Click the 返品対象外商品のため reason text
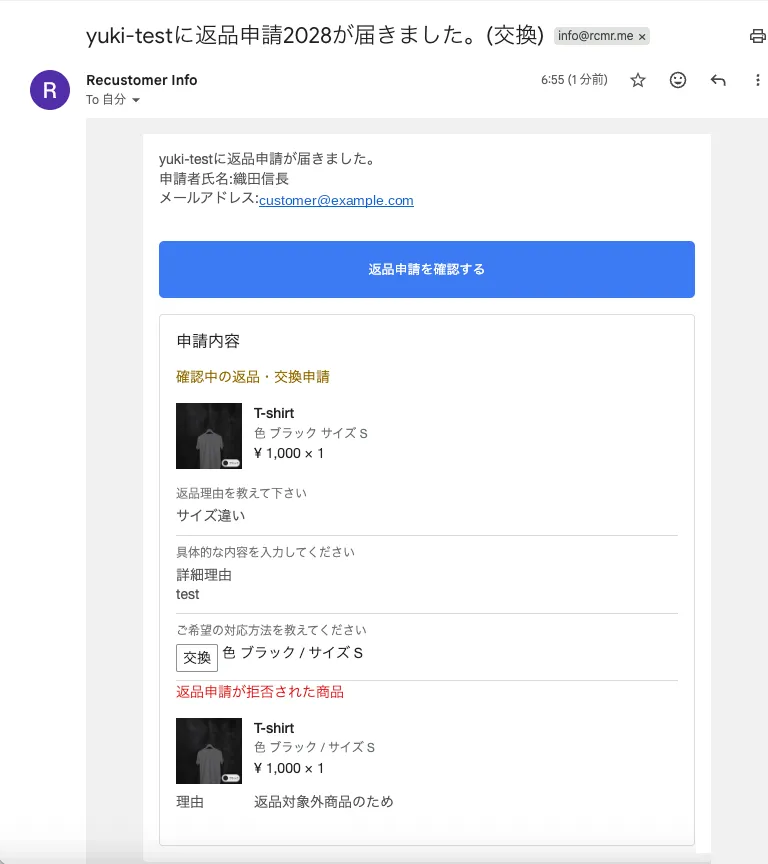The height and width of the screenshot is (864, 768). pyautogui.click(x=323, y=802)
